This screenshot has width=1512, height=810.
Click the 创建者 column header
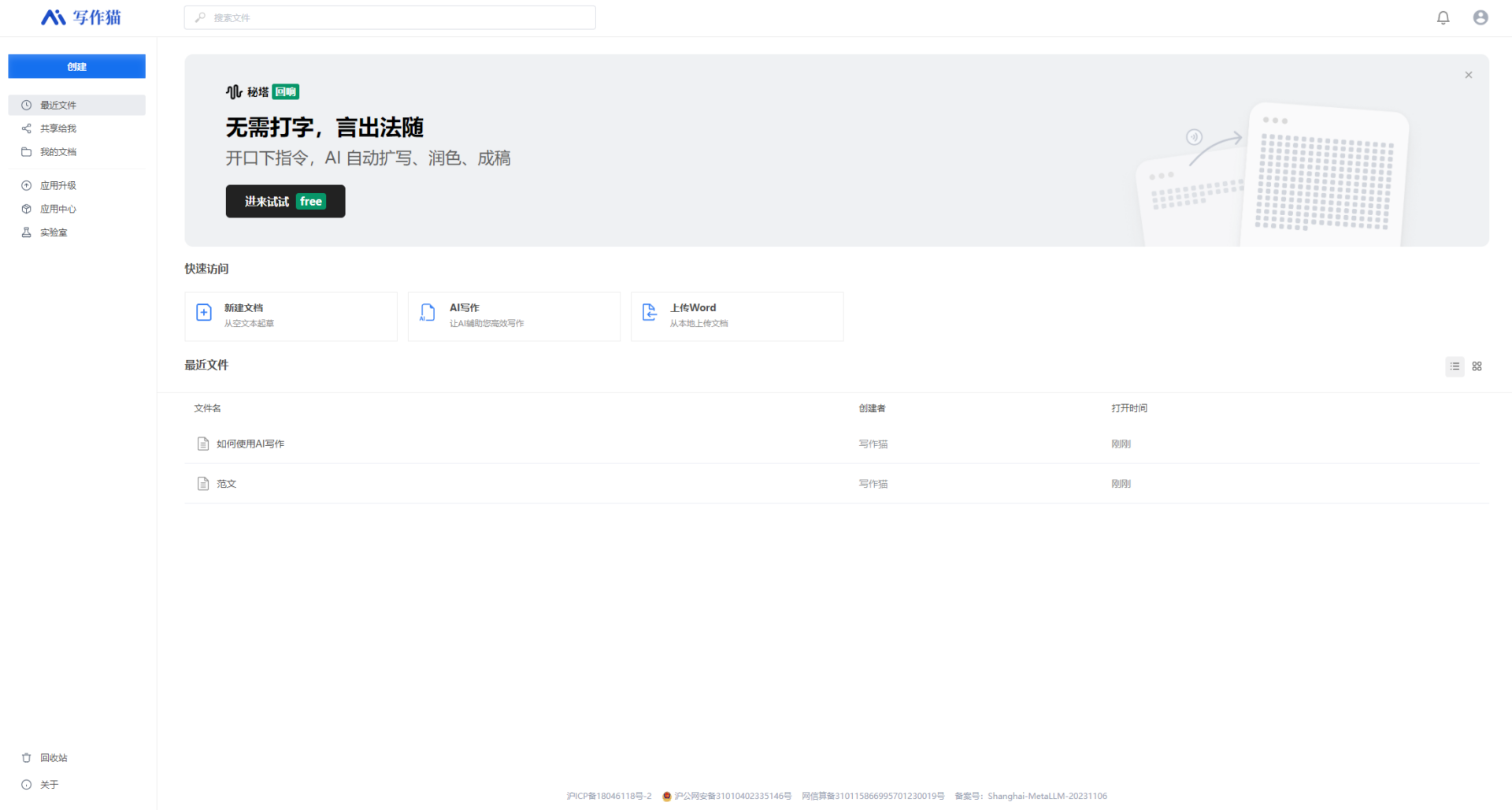point(872,408)
